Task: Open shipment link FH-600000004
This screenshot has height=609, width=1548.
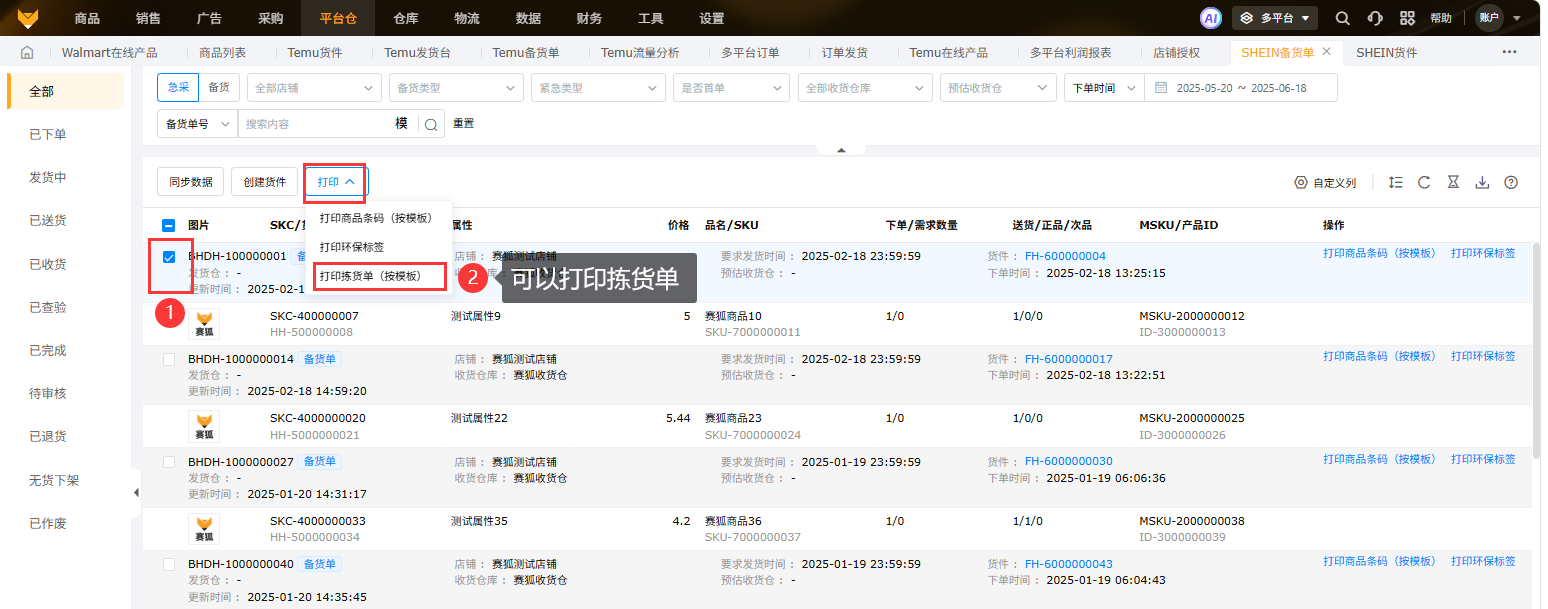Action: pos(1065,256)
